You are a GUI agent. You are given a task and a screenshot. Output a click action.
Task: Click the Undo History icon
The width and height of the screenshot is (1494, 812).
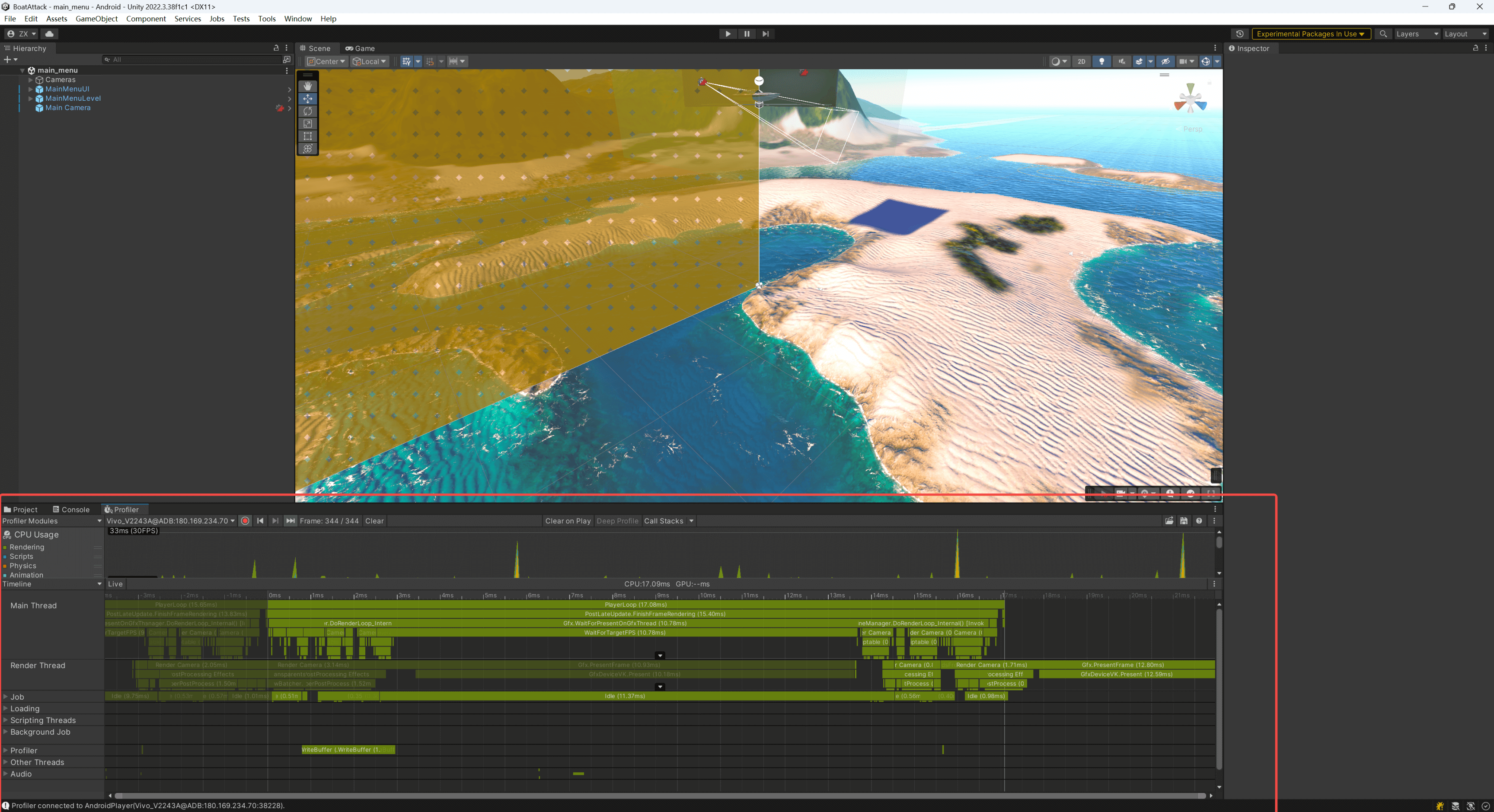pyautogui.click(x=1239, y=34)
